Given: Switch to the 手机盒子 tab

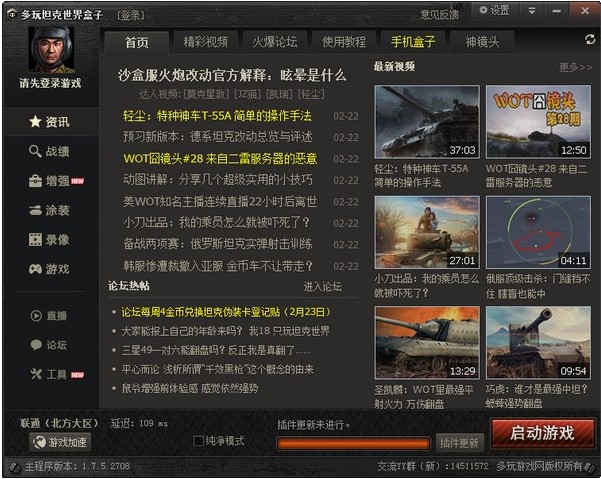Looking at the screenshot, I should point(413,42).
